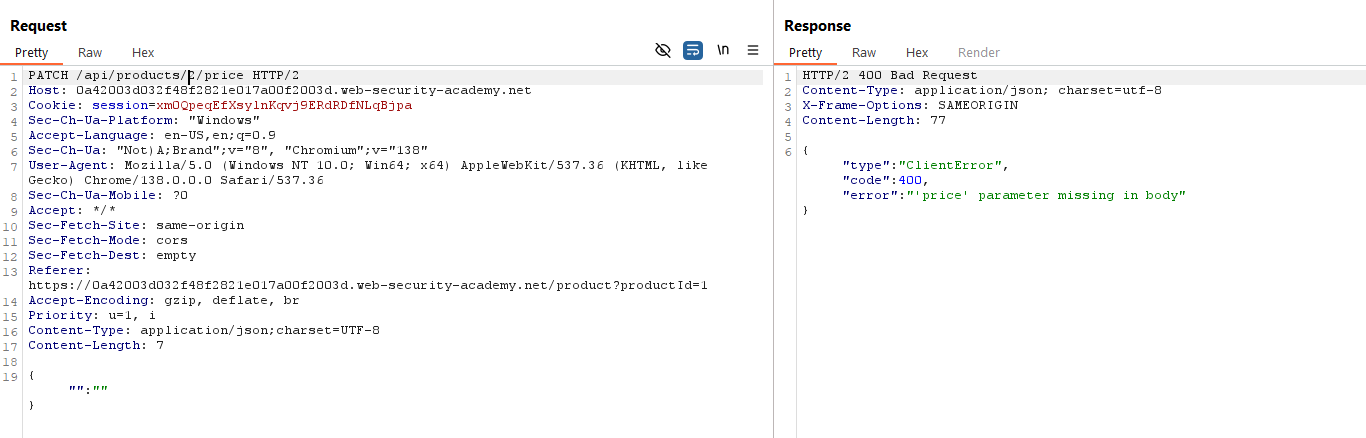Toggle the blue word wrap icon
This screenshot has width=1366, height=438.
[693, 50]
